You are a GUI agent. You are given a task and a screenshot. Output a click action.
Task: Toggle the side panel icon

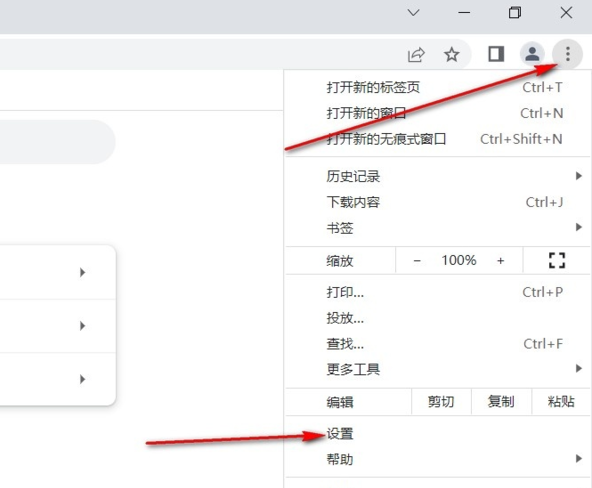click(496, 54)
